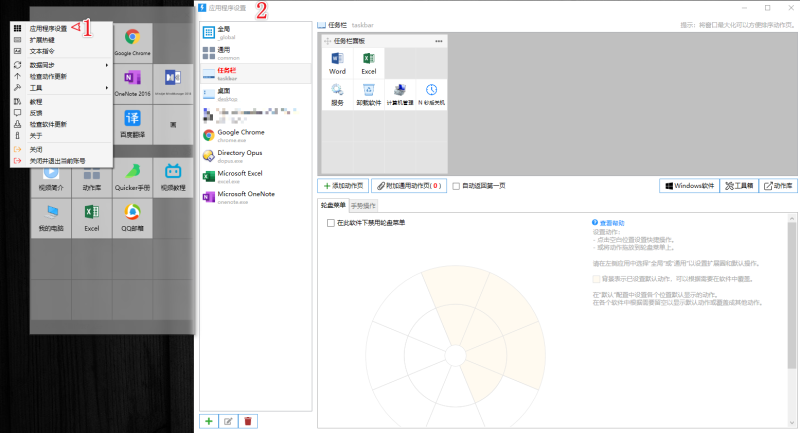Click 我的电脑 tile
The image size is (800, 433).
point(51,218)
